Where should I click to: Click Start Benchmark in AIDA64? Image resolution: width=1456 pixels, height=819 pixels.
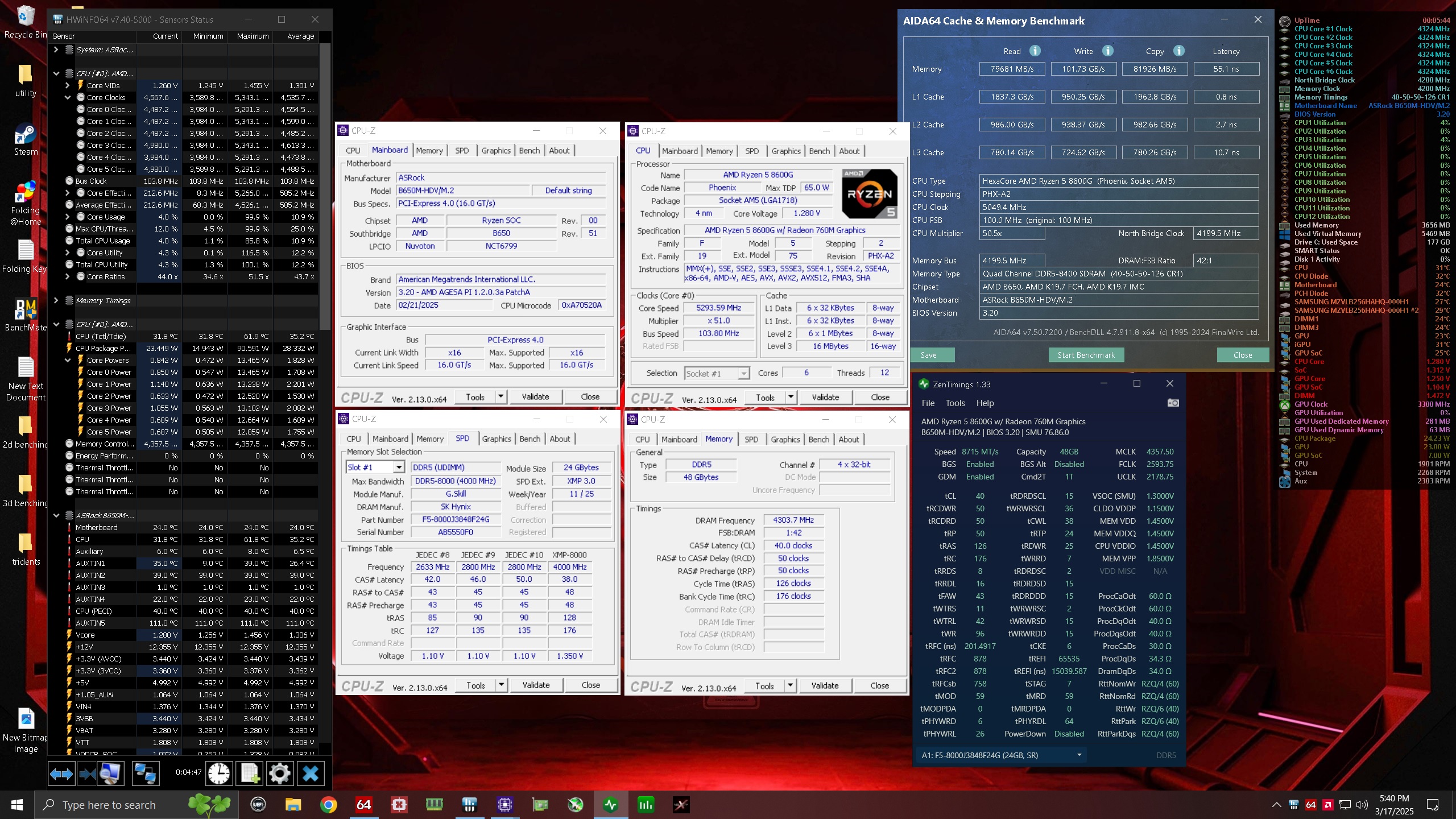click(1086, 355)
